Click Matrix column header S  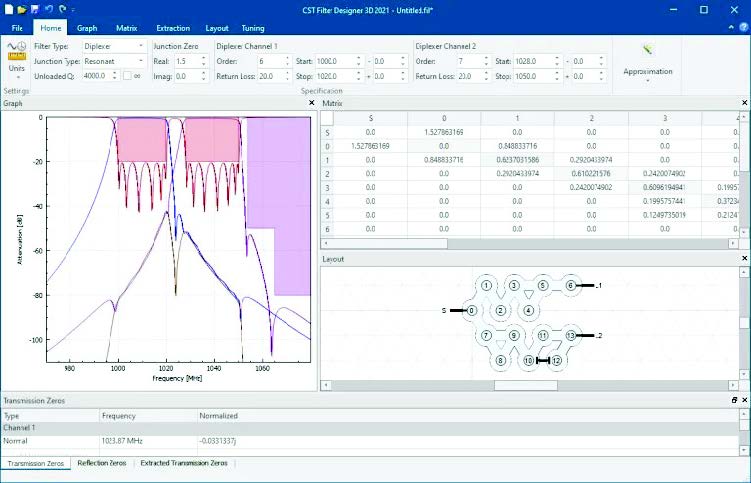click(x=371, y=118)
